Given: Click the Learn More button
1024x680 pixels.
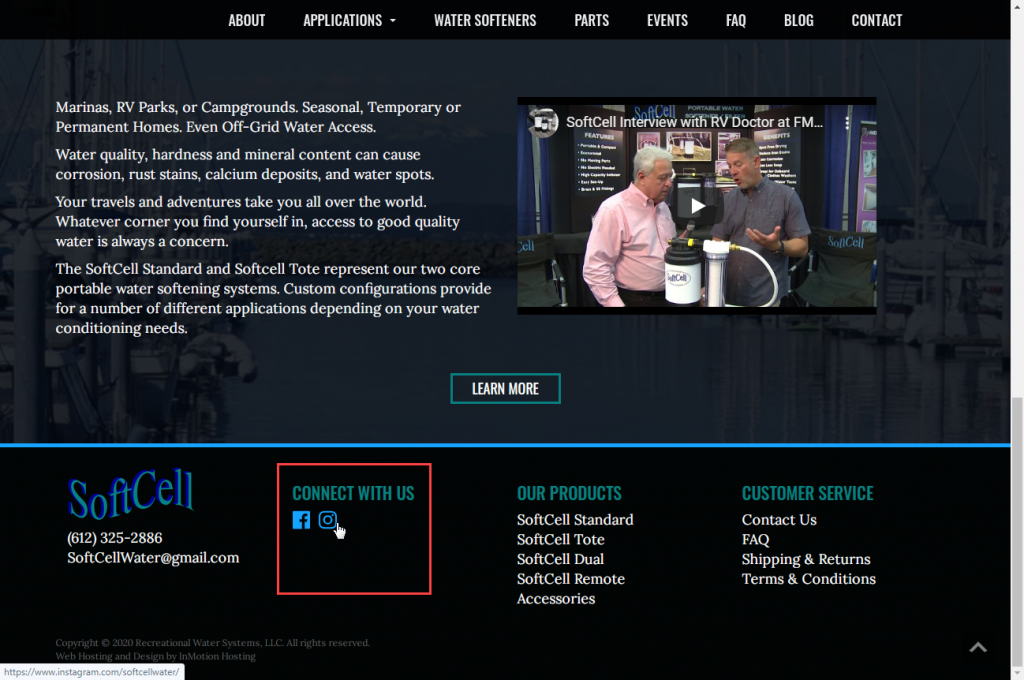Looking at the screenshot, I should click(x=505, y=389).
